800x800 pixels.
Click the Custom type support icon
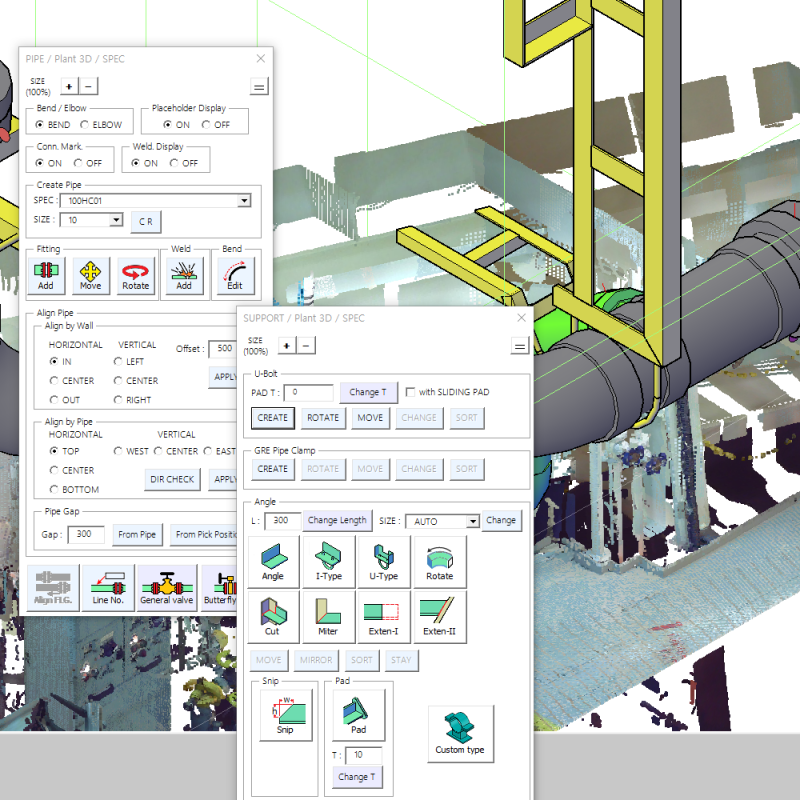[x=459, y=733]
